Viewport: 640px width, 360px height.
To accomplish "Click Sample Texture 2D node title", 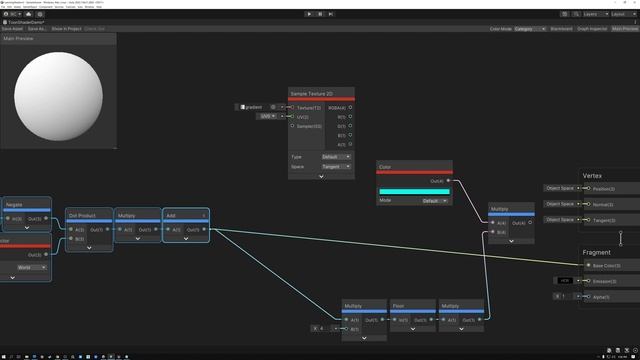I will tap(311, 94).
